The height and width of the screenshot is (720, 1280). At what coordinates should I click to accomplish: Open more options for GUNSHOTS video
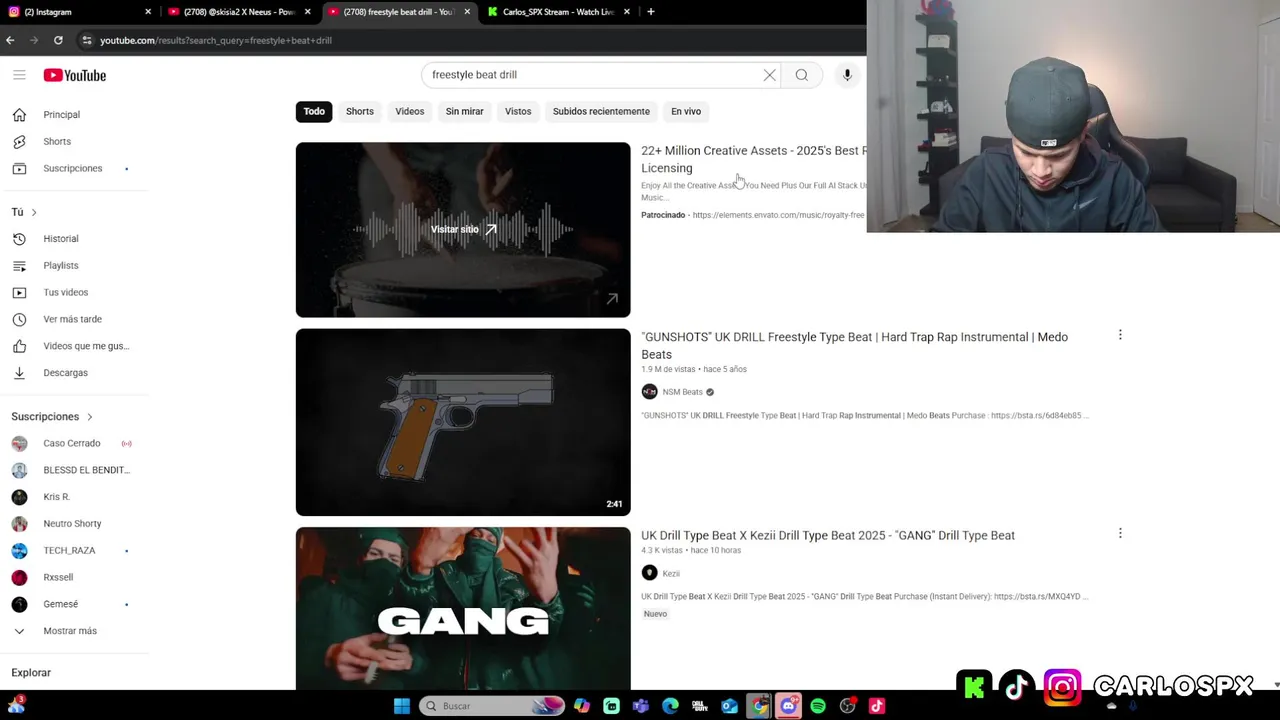pos(1120,335)
